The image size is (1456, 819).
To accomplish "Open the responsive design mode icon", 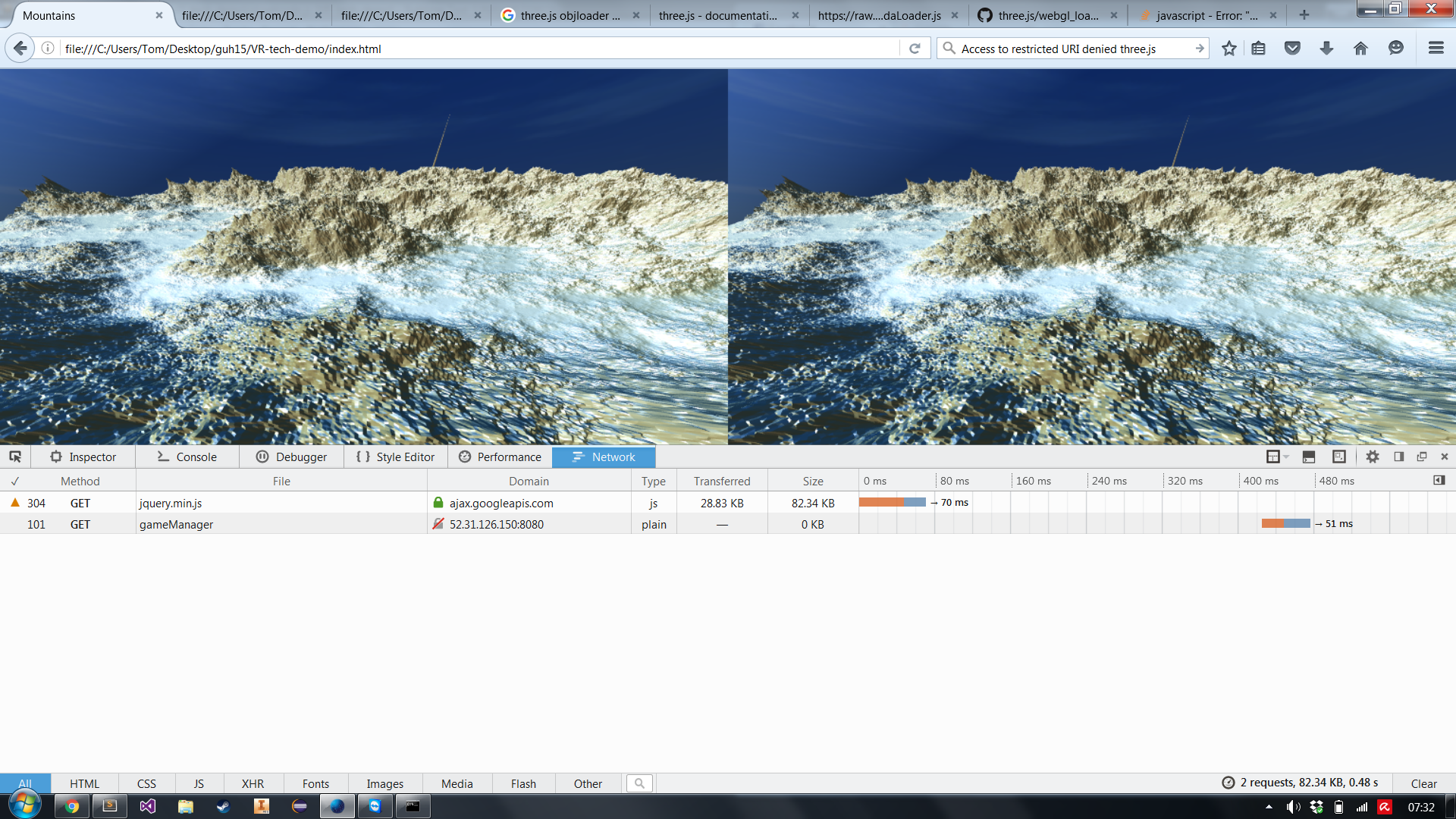I will [1338, 457].
